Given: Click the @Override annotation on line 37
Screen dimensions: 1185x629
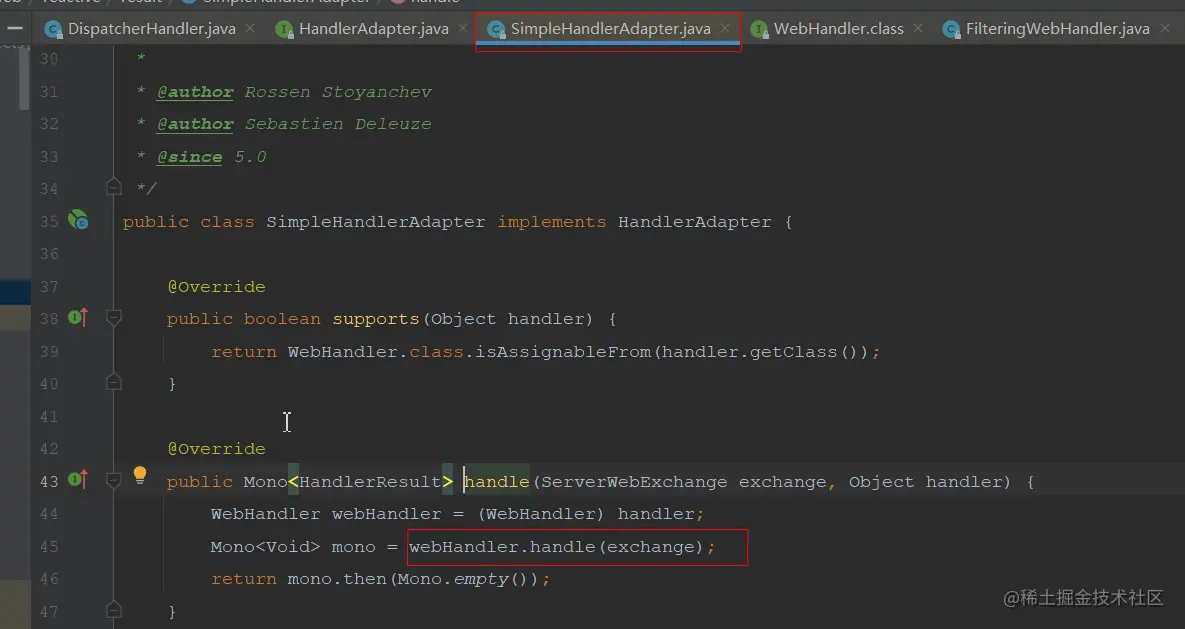Looking at the screenshot, I should click(216, 287).
